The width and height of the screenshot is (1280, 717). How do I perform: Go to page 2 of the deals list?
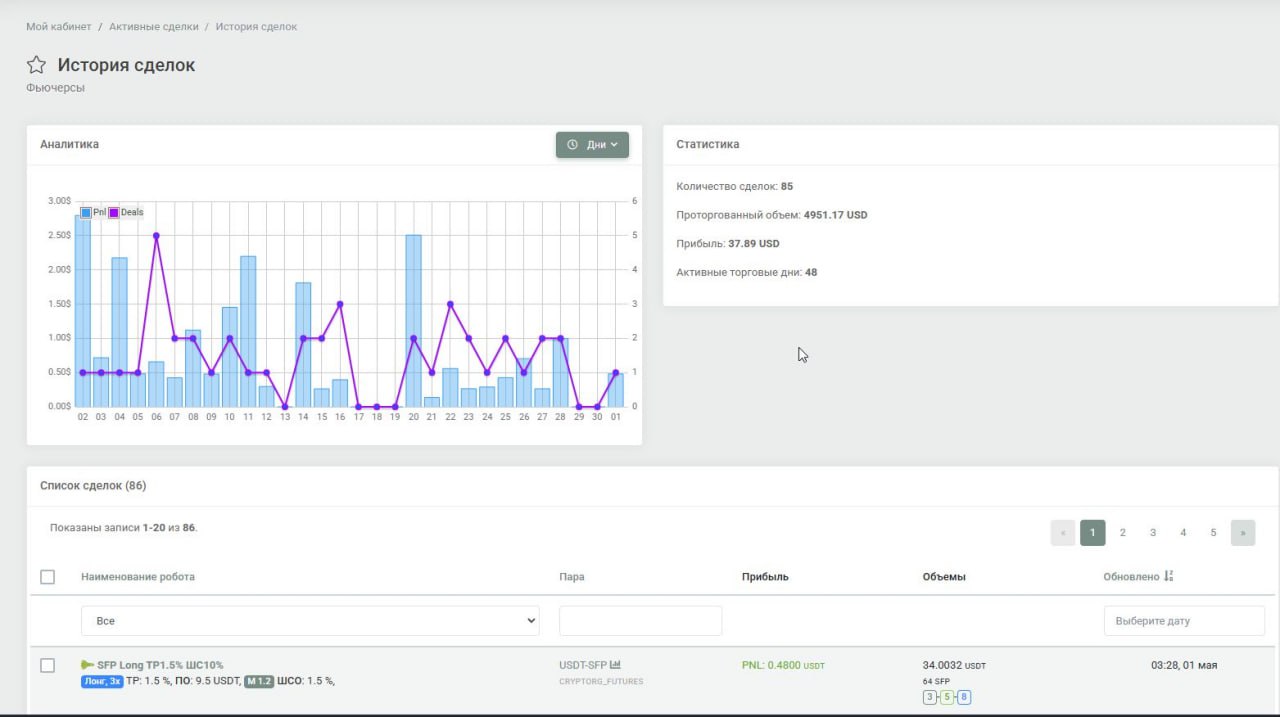pyautogui.click(x=1123, y=533)
